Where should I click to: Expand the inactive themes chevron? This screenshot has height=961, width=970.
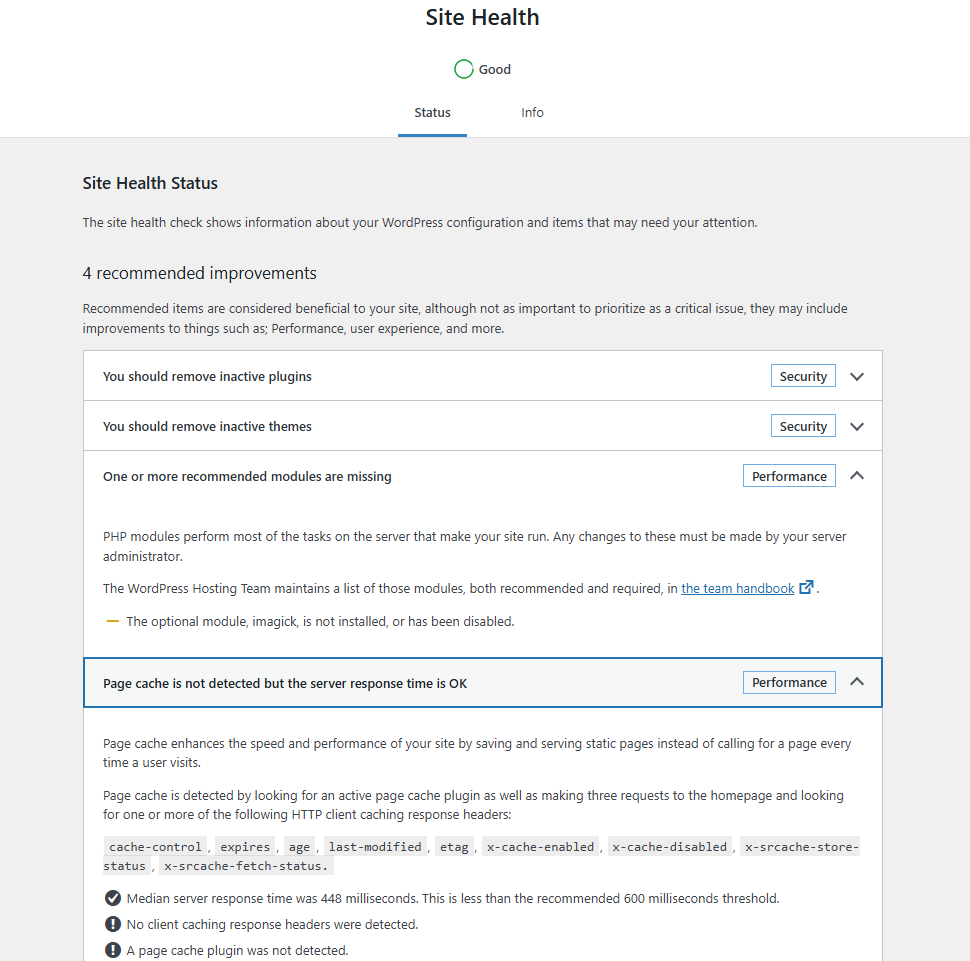[856, 426]
